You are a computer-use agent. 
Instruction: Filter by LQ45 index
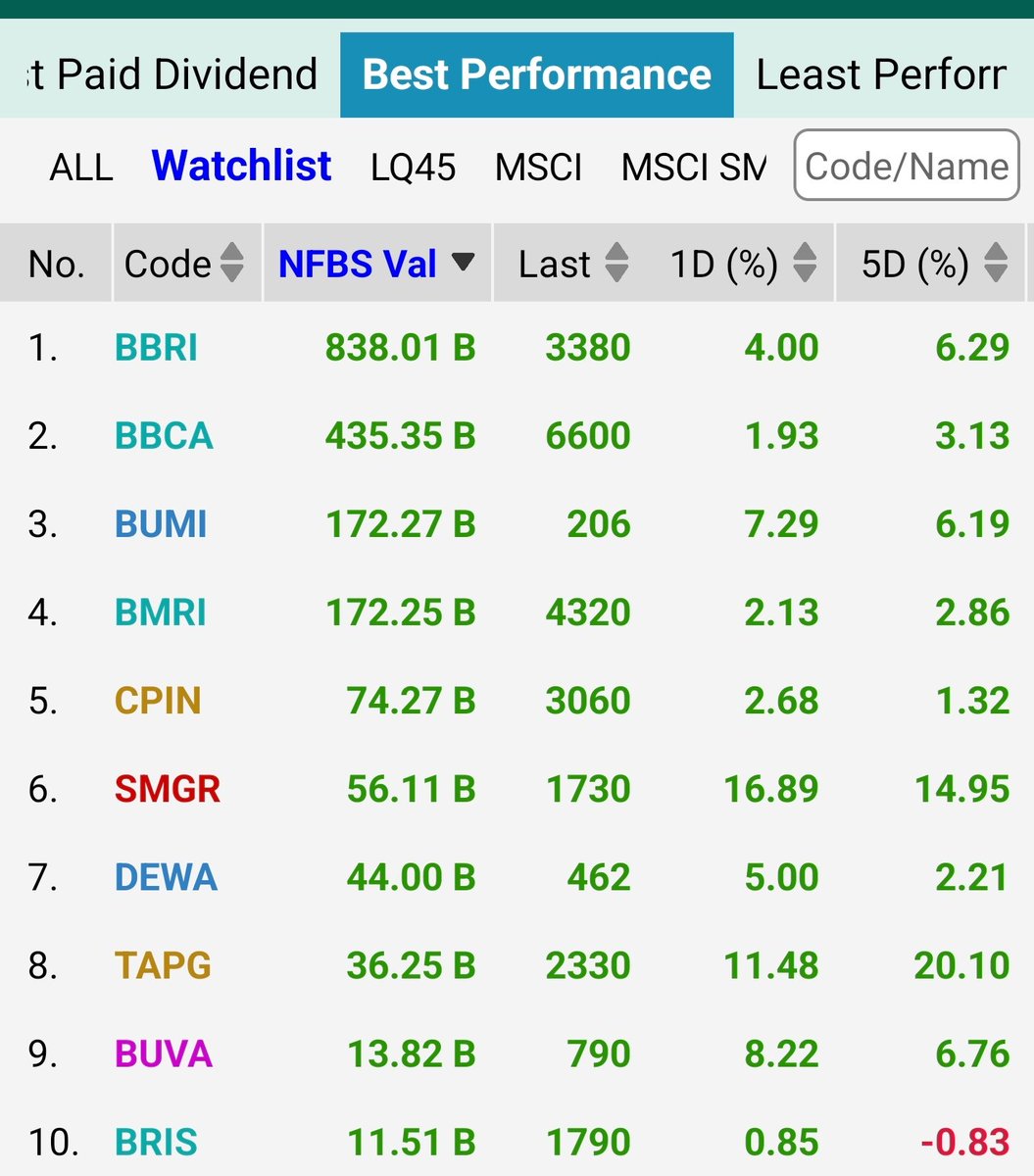[x=413, y=167]
